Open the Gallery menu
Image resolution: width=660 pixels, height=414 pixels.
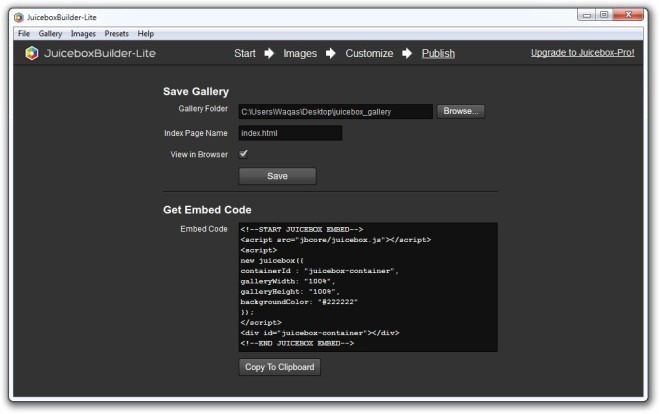50,34
